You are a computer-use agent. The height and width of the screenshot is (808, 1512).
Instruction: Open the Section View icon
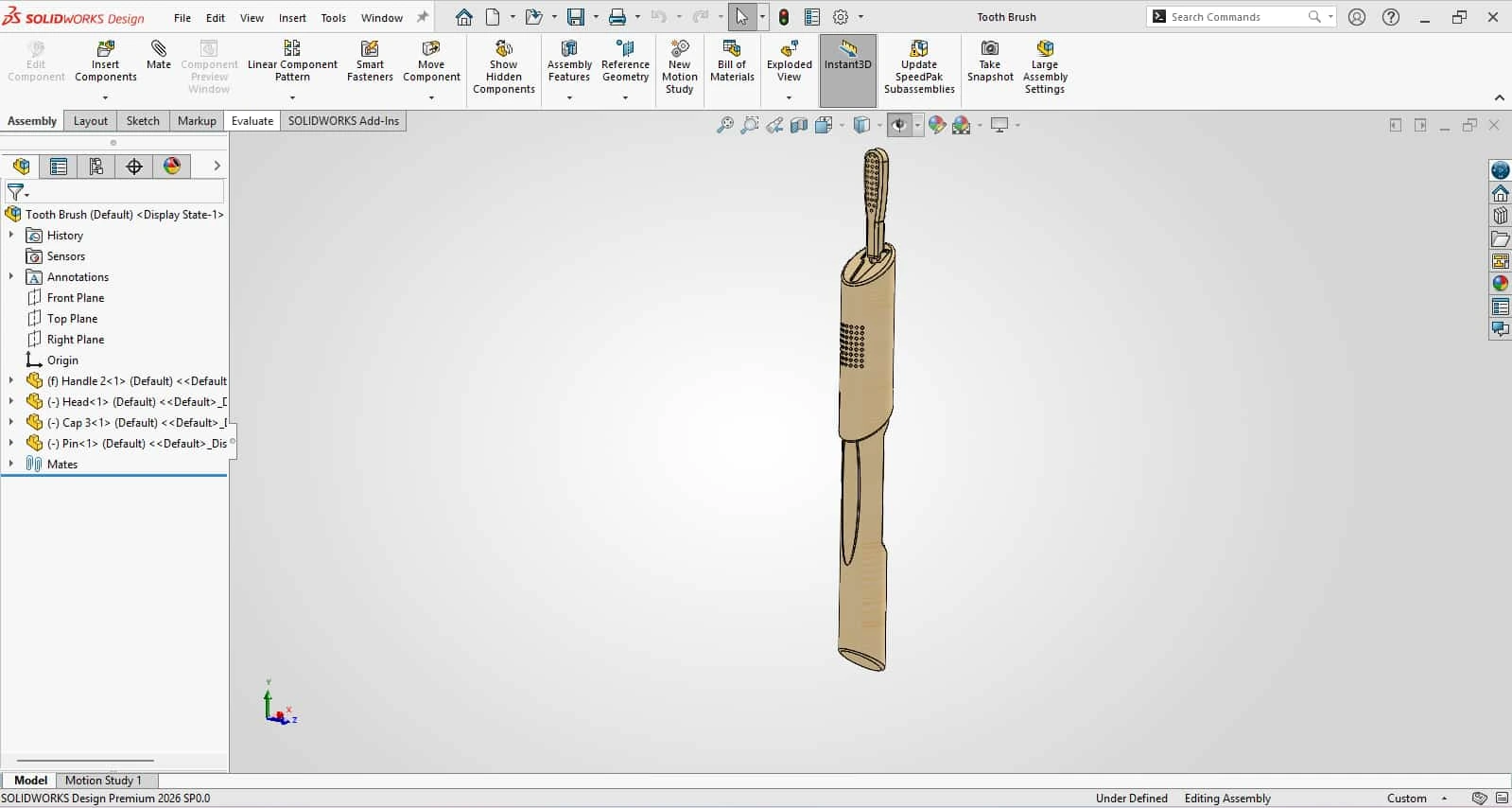[x=799, y=125]
